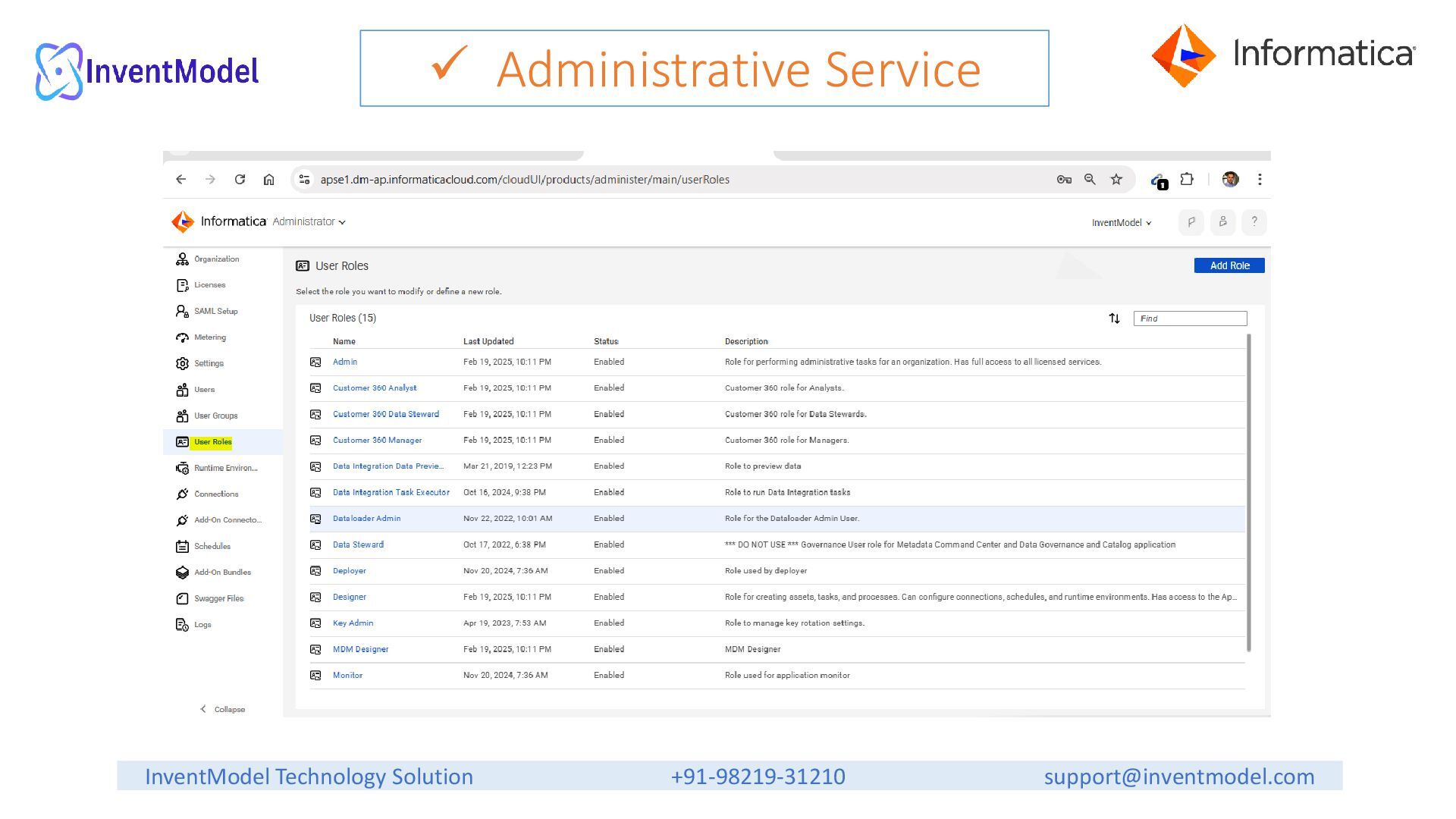Click in the Find search field
This screenshot has width=1456, height=819.
pyautogui.click(x=1190, y=318)
